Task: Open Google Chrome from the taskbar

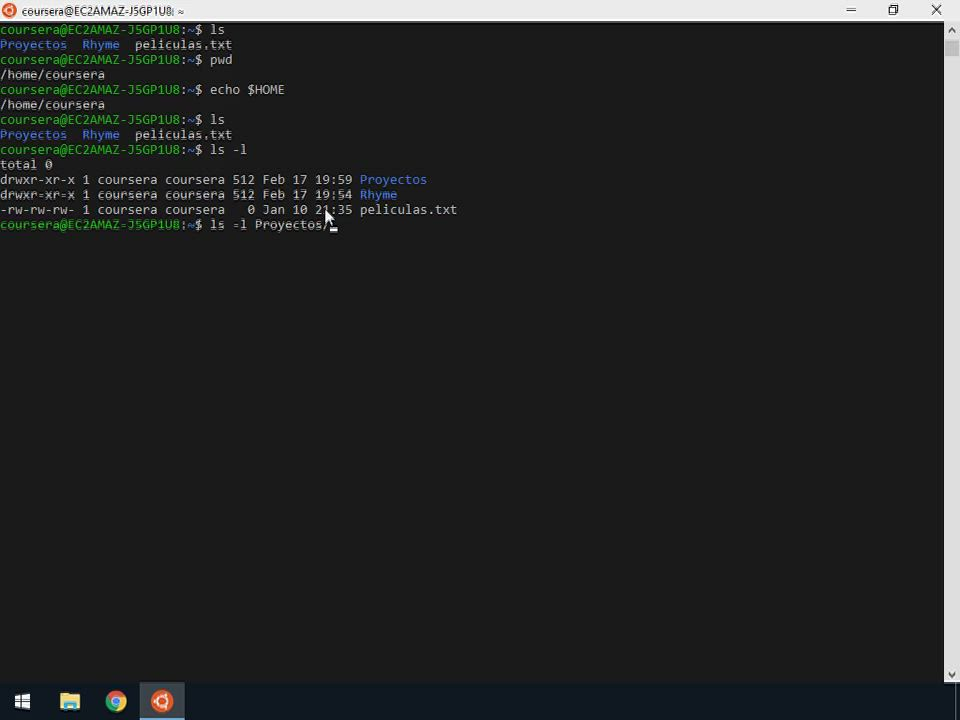Action: pos(116,701)
